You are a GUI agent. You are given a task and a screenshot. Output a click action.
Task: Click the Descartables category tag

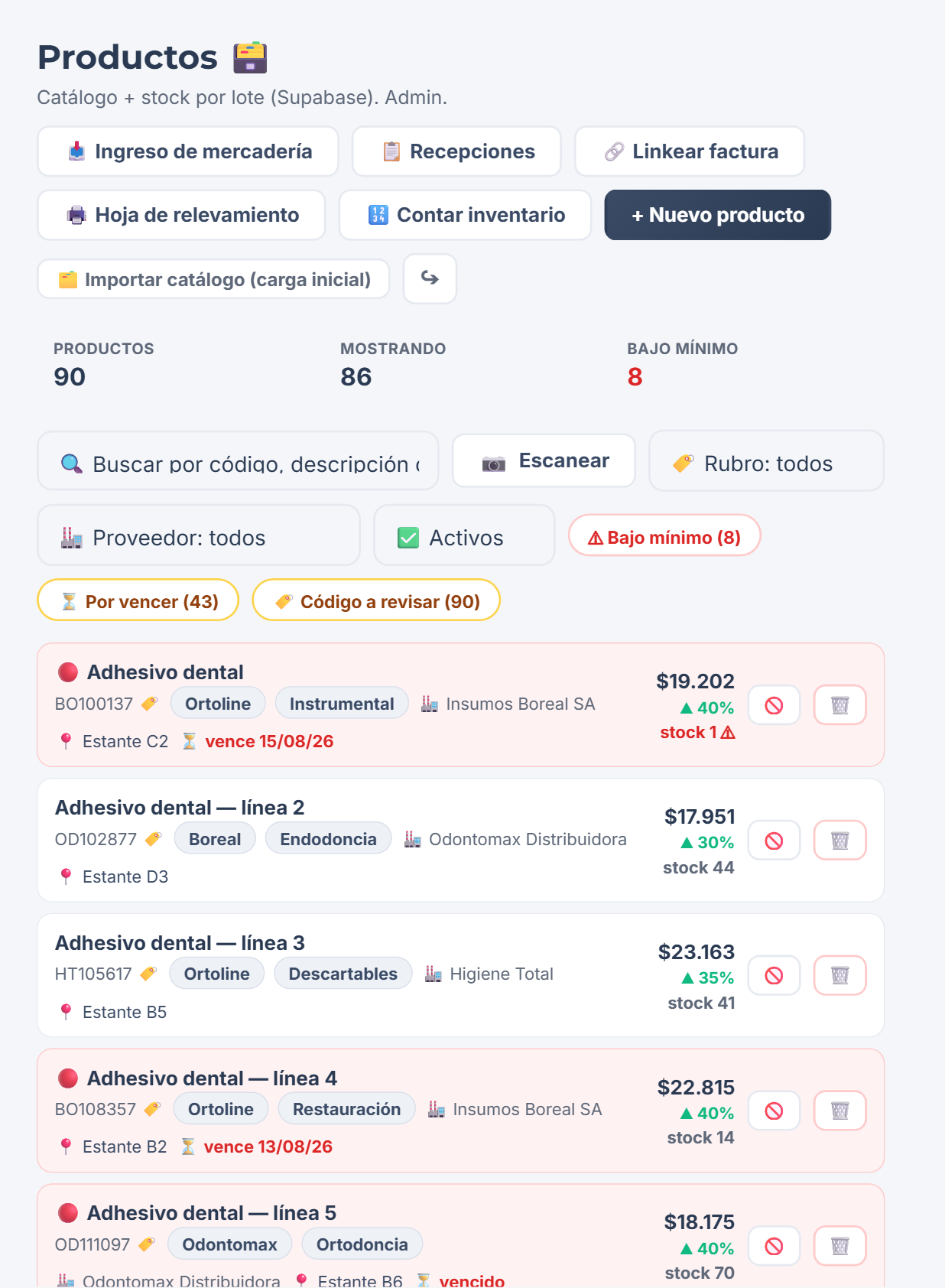click(x=343, y=974)
